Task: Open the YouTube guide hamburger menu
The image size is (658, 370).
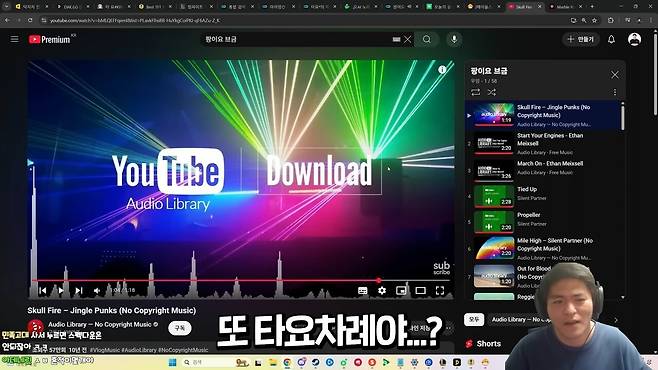Action: point(14,39)
